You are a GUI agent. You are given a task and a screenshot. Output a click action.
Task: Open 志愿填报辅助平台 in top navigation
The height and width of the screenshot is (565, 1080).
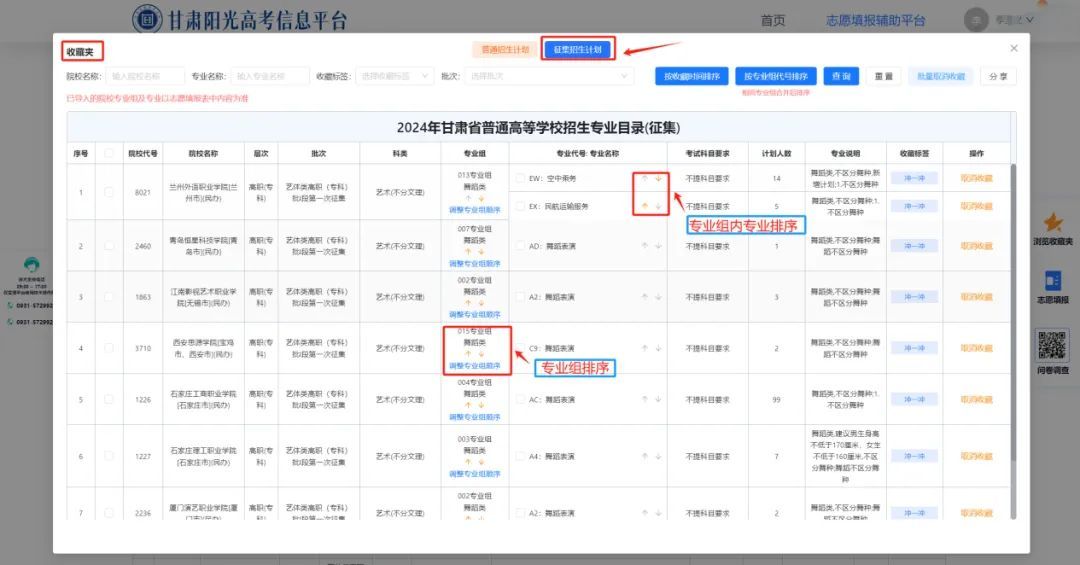tap(875, 21)
